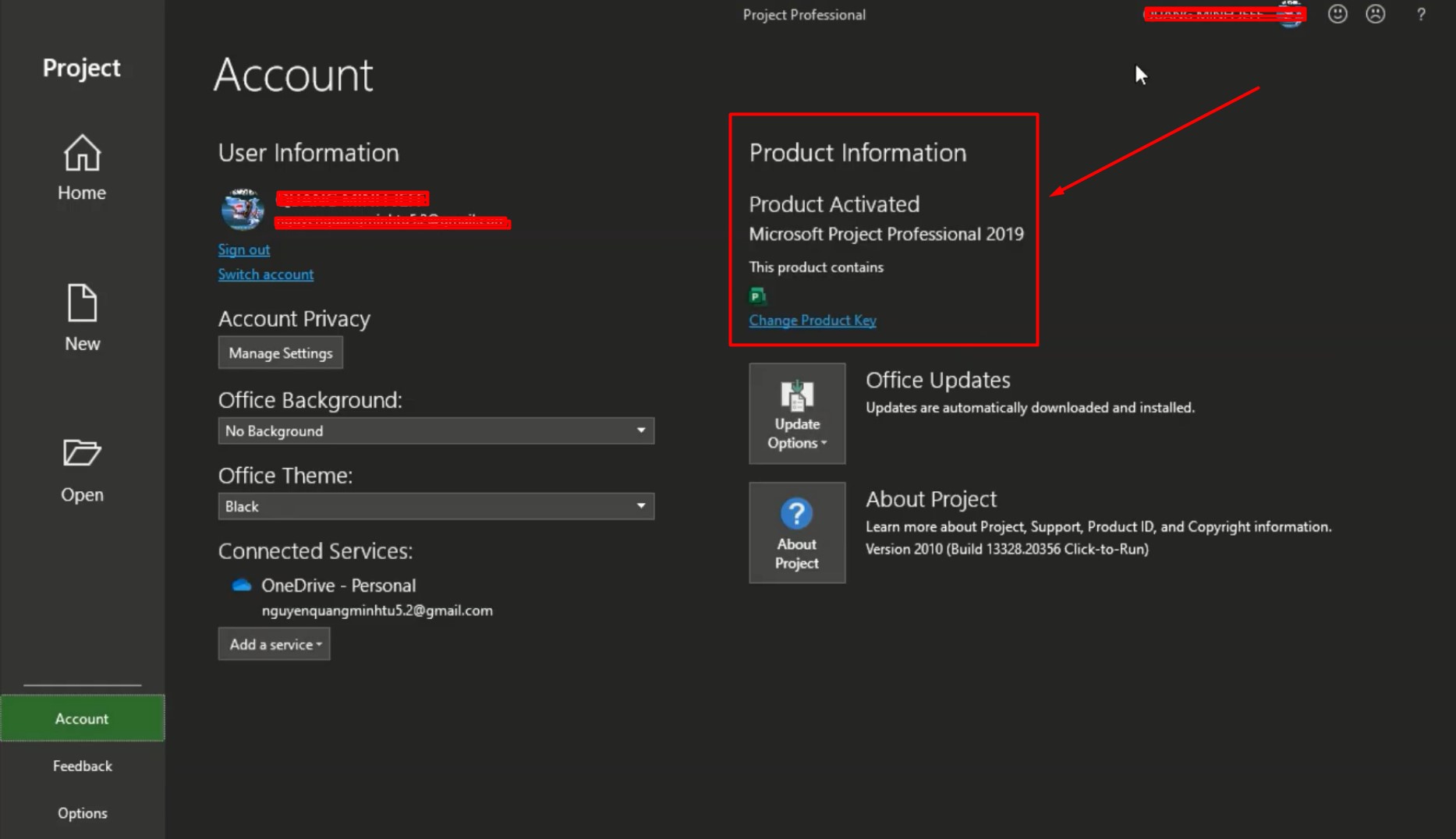Open the Home page in sidebar
Image resolution: width=1456 pixels, height=839 pixels.
[x=82, y=168]
